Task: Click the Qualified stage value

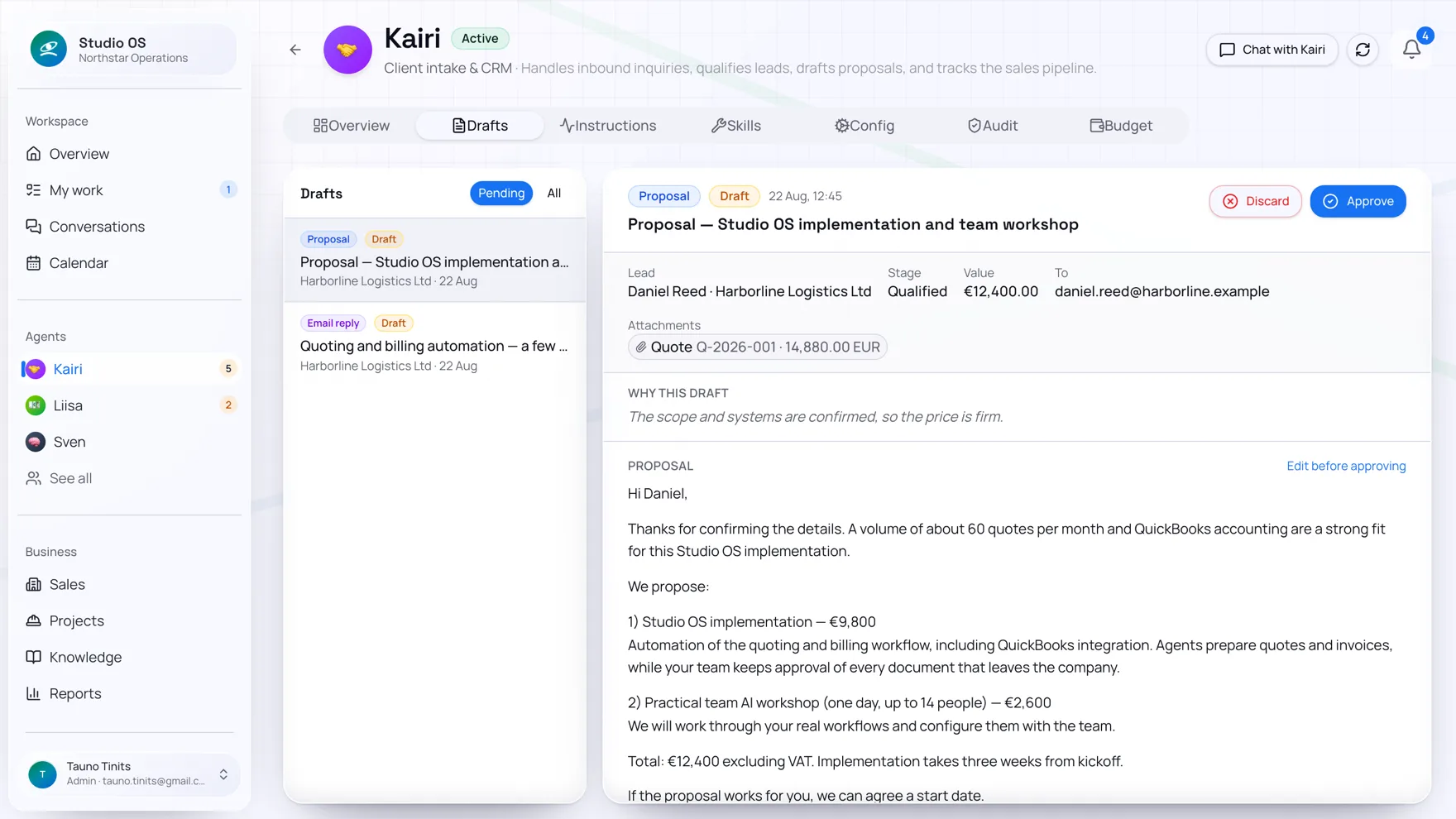Action: pos(917,291)
